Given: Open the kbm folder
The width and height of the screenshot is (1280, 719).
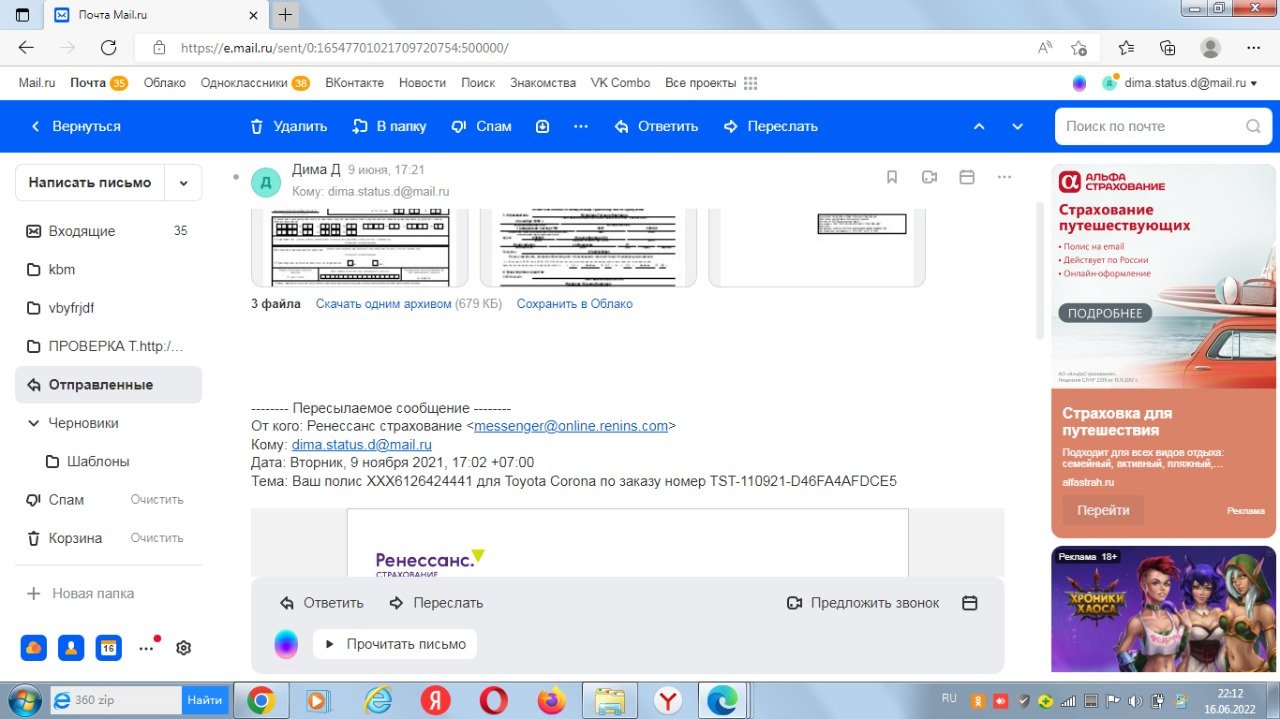Looking at the screenshot, I should [x=108, y=269].
